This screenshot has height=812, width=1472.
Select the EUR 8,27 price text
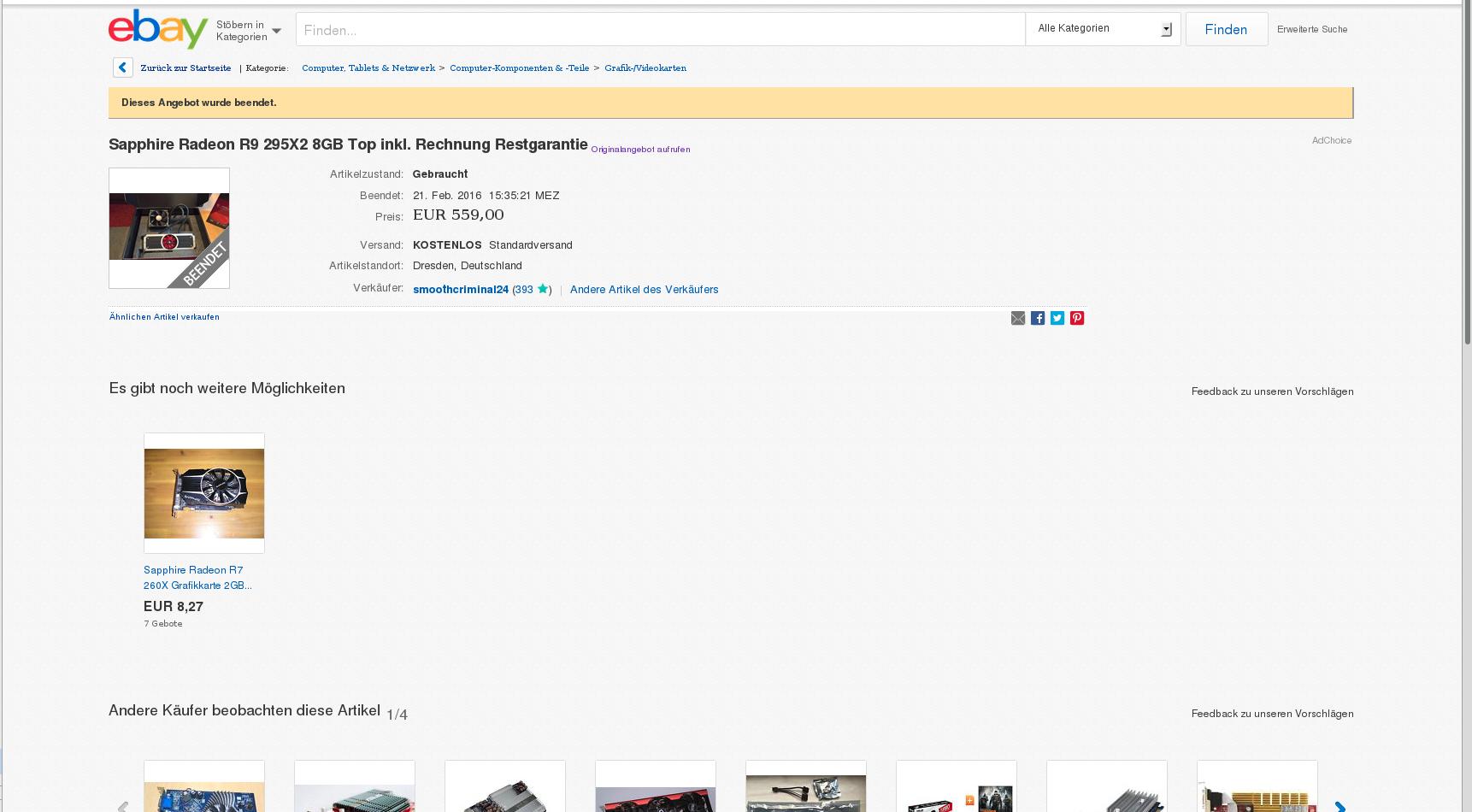(174, 607)
